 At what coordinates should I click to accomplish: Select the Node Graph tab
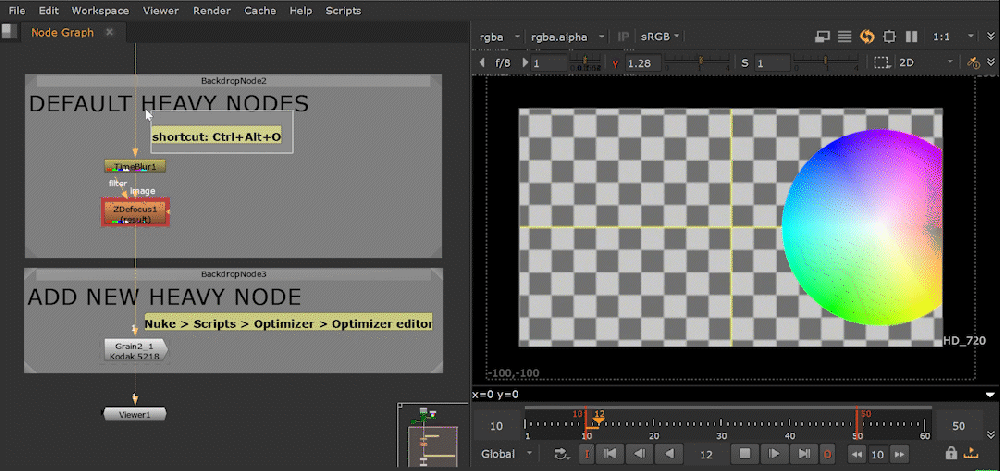click(62, 32)
